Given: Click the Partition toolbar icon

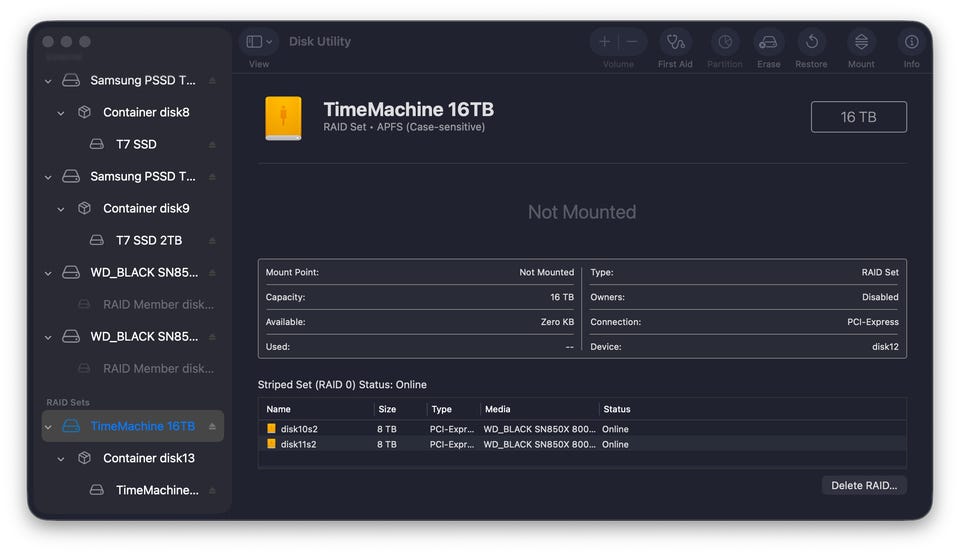Looking at the screenshot, I should pos(725,42).
